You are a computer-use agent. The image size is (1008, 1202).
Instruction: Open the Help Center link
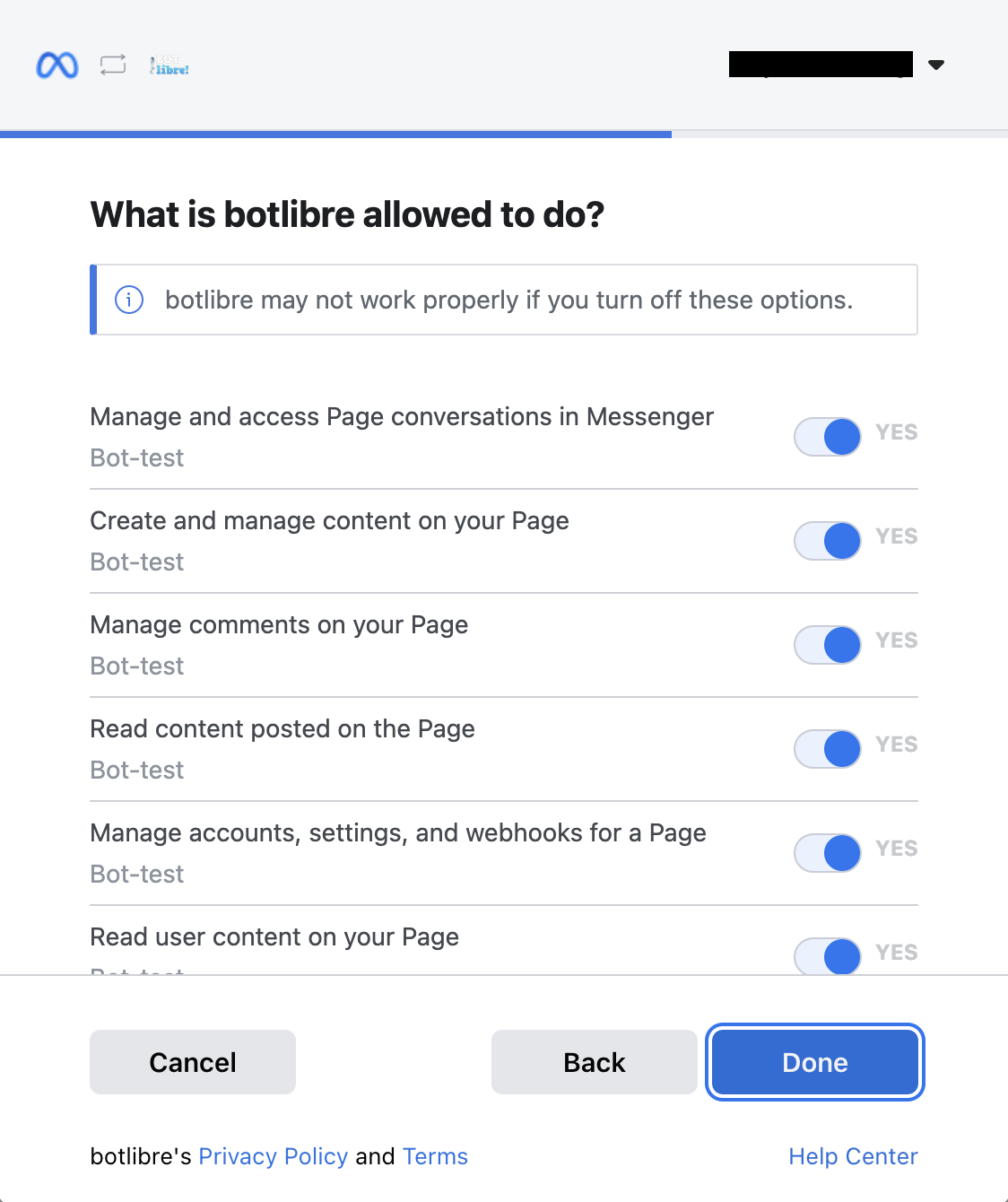[x=853, y=1156]
